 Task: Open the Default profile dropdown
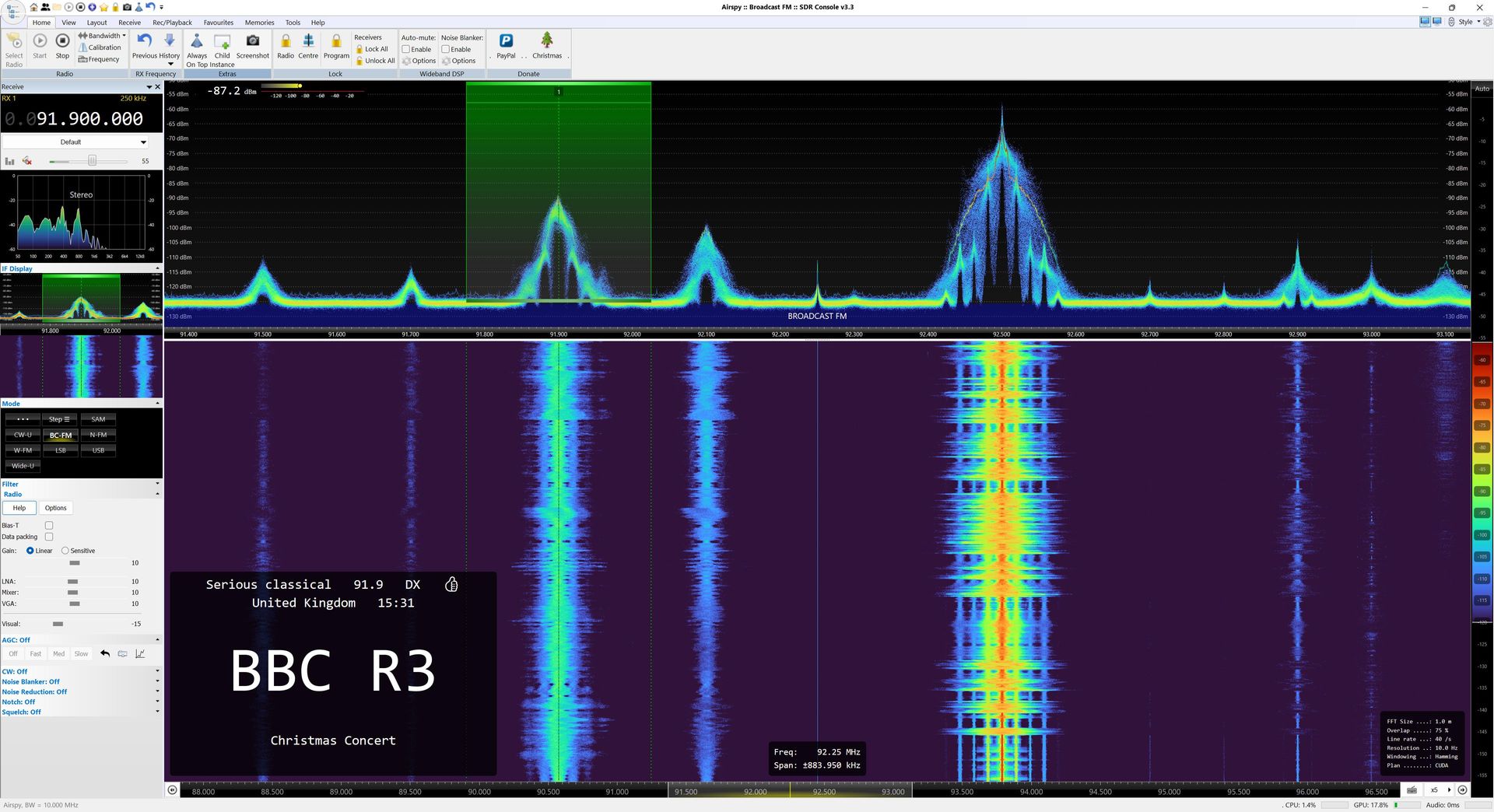click(x=143, y=142)
